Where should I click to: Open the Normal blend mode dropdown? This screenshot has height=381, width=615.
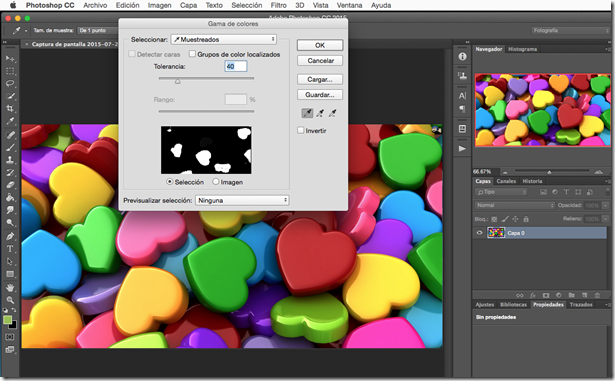pos(515,205)
